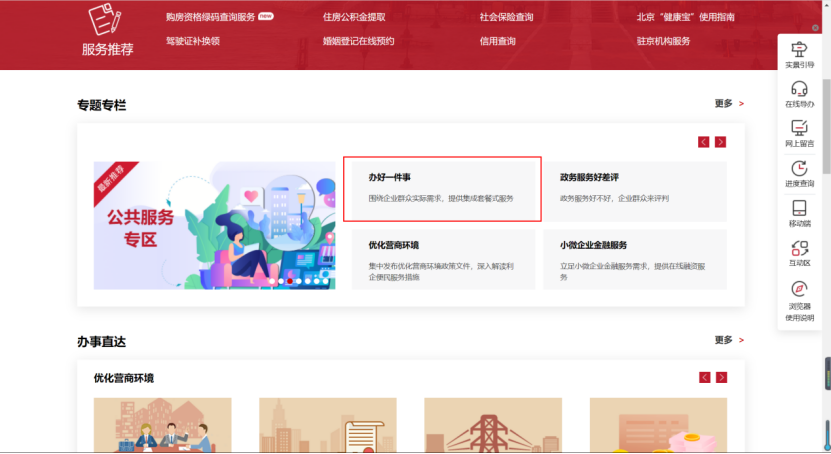Click 社会保险查询 link
Image resolution: width=831 pixels, height=454 pixels.
[x=506, y=17]
